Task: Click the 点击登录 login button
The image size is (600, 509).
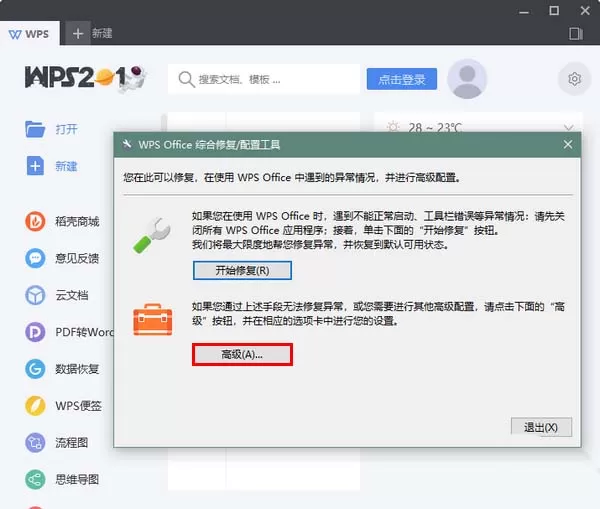Action: click(402, 79)
